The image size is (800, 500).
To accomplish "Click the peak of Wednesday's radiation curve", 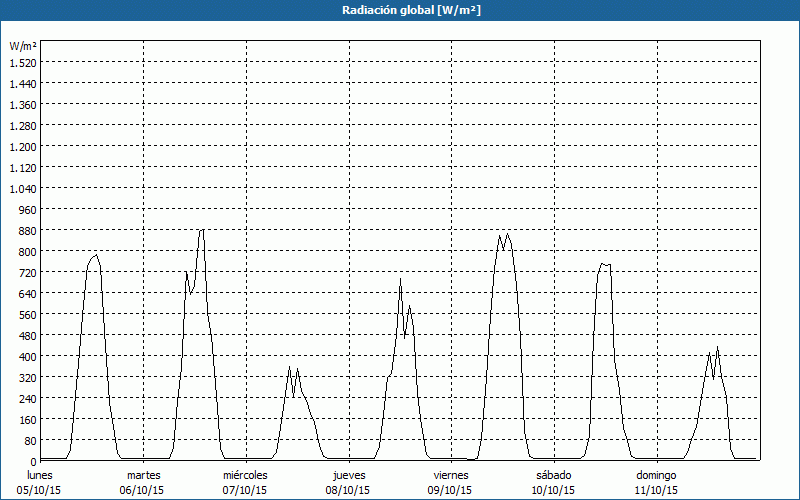I will [290, 367].
